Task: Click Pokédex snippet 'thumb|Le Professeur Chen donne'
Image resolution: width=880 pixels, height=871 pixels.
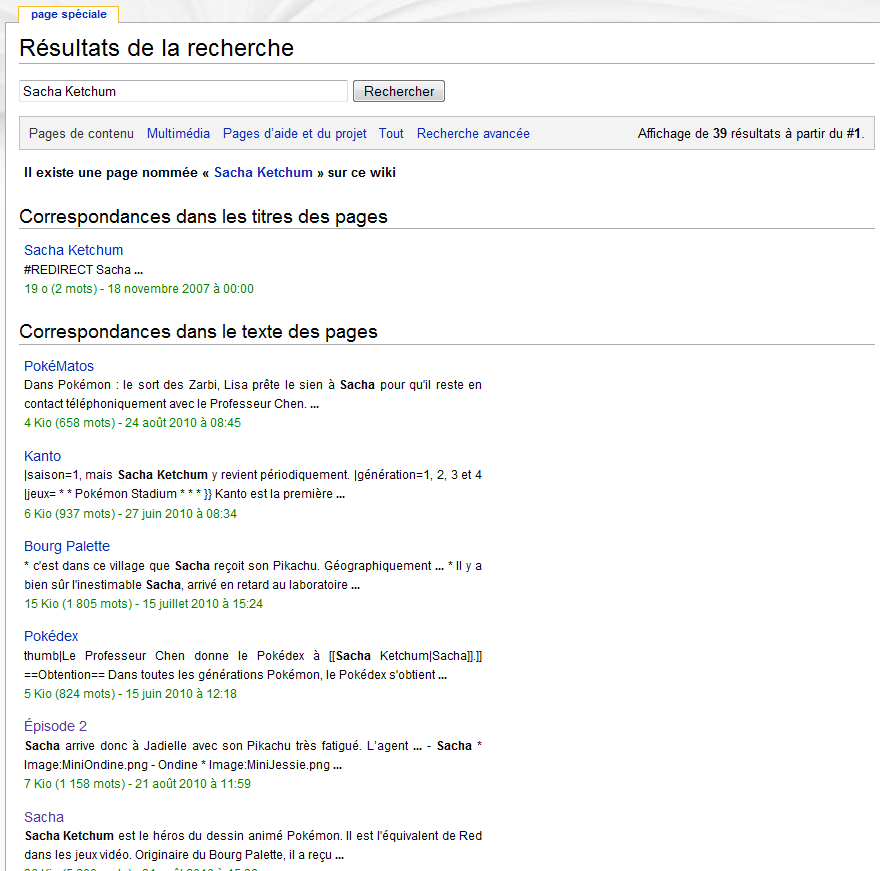Action: pyautogui.click(x=253, y=665)
